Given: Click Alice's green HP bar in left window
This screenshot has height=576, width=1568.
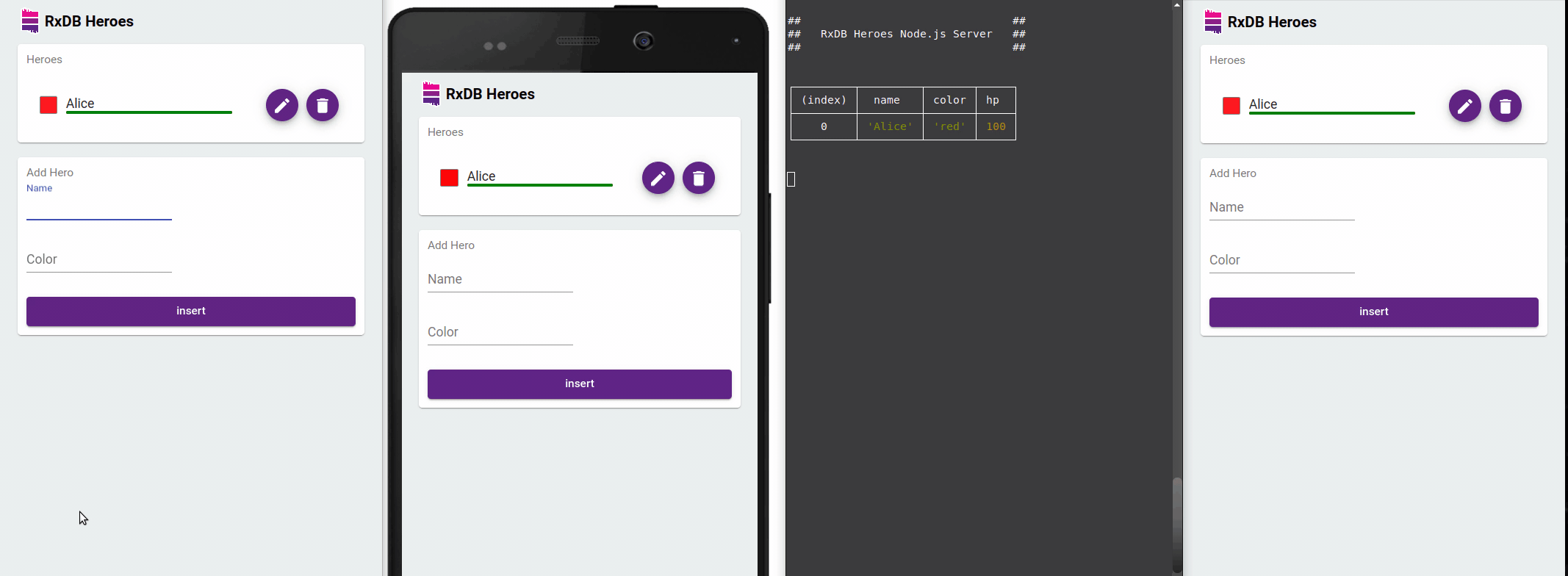Looking at the screenshot, I should [149, 112].
